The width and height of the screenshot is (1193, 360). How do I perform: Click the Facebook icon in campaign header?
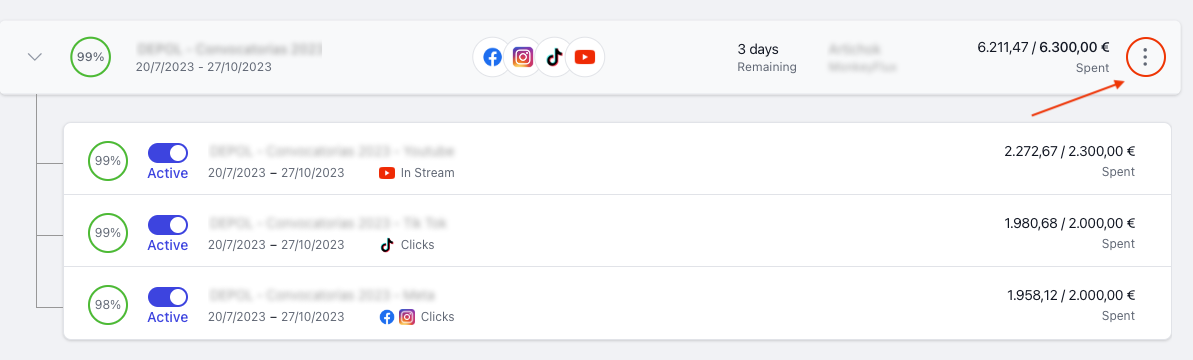click(x=493, y=57)
